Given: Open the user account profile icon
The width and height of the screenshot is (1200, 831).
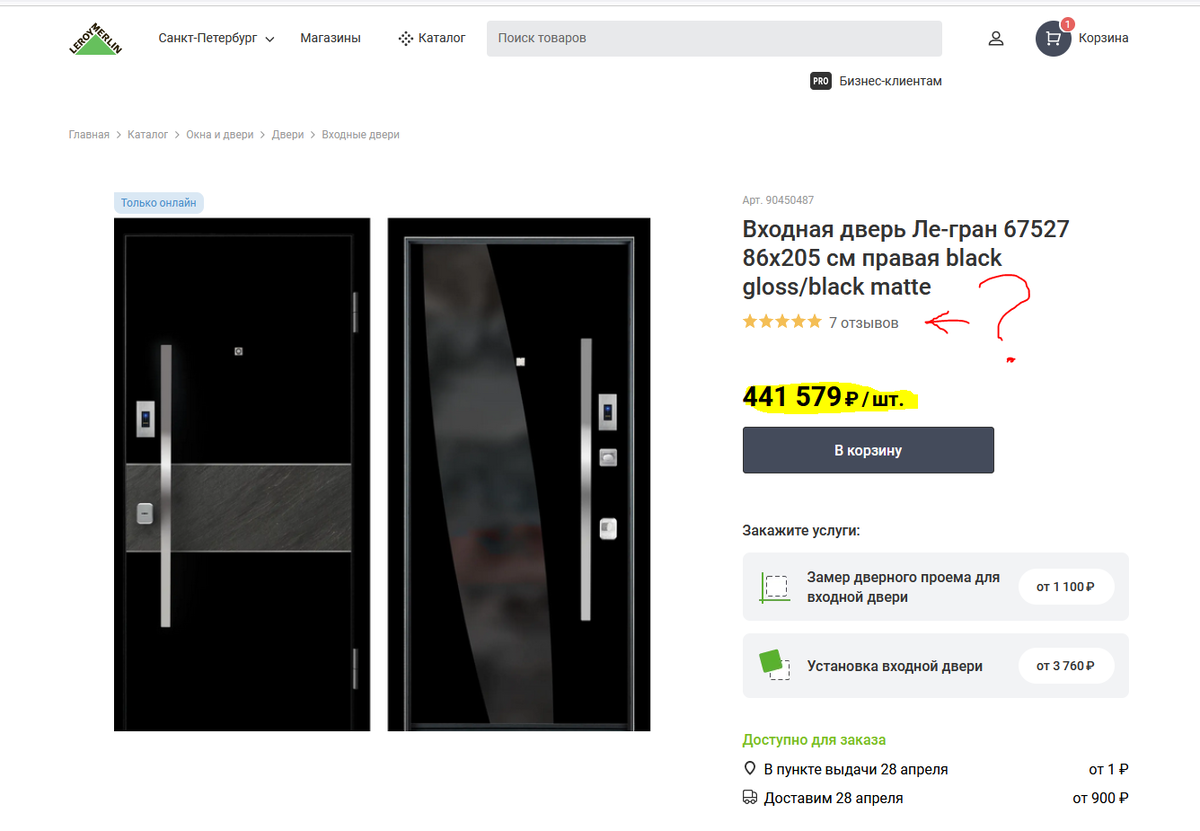Looking at the screenshot, I should coord(996,39).
